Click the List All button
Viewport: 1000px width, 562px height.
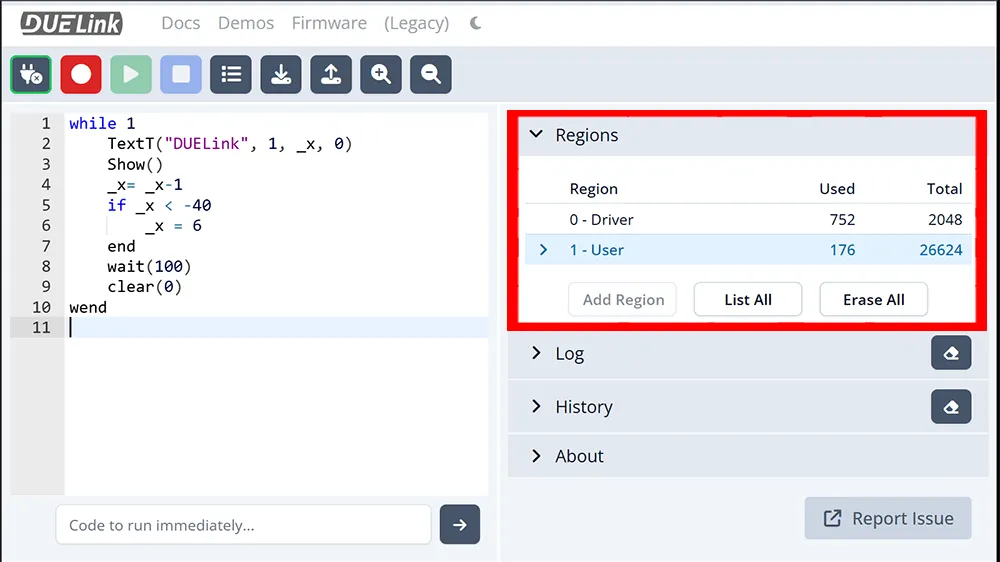coord(748,300)
